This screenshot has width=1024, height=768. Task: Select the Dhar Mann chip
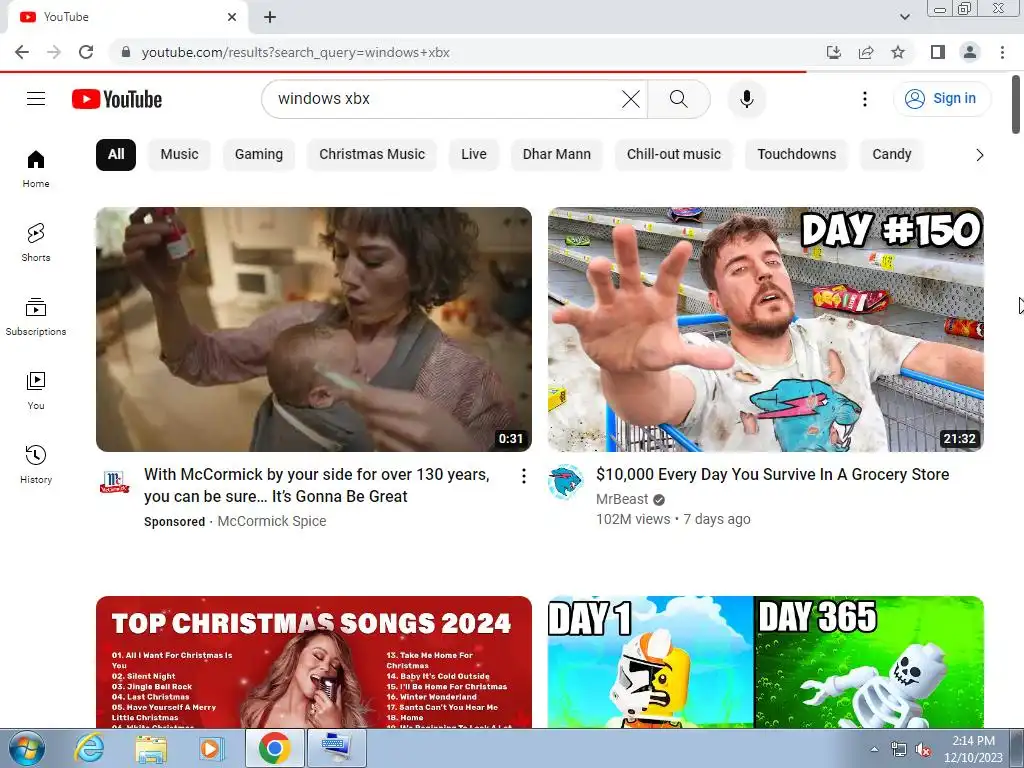556,155
